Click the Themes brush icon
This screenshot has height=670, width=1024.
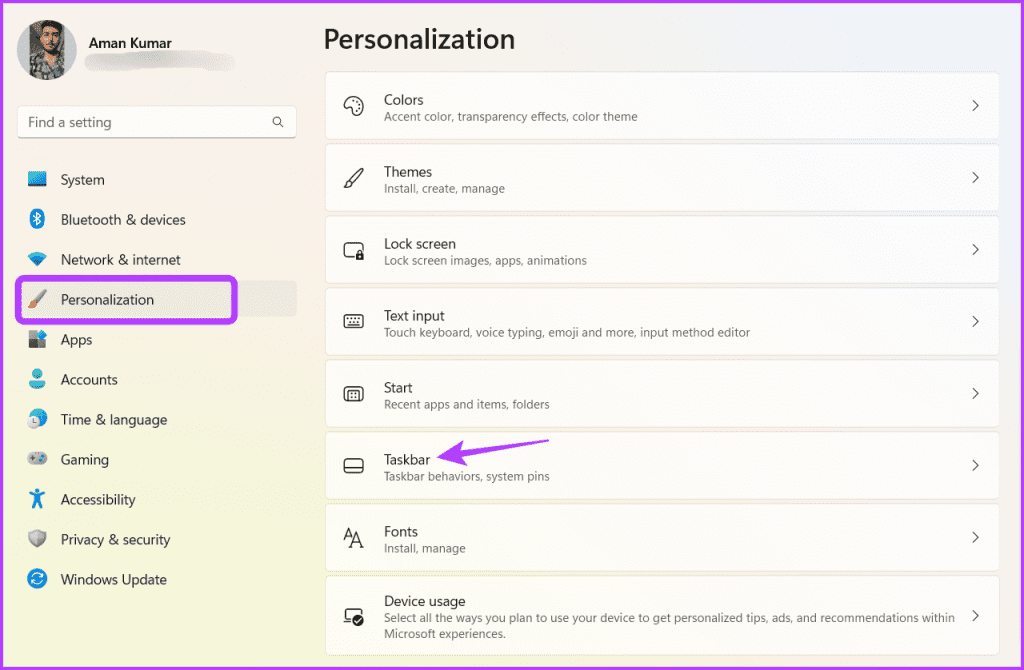(353, 178)
